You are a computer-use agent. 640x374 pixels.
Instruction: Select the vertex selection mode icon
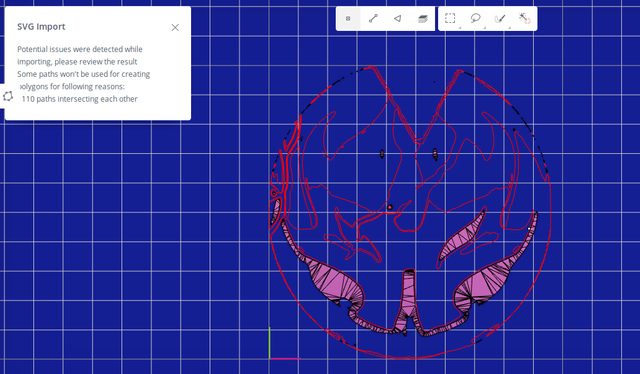pos(348,18)
